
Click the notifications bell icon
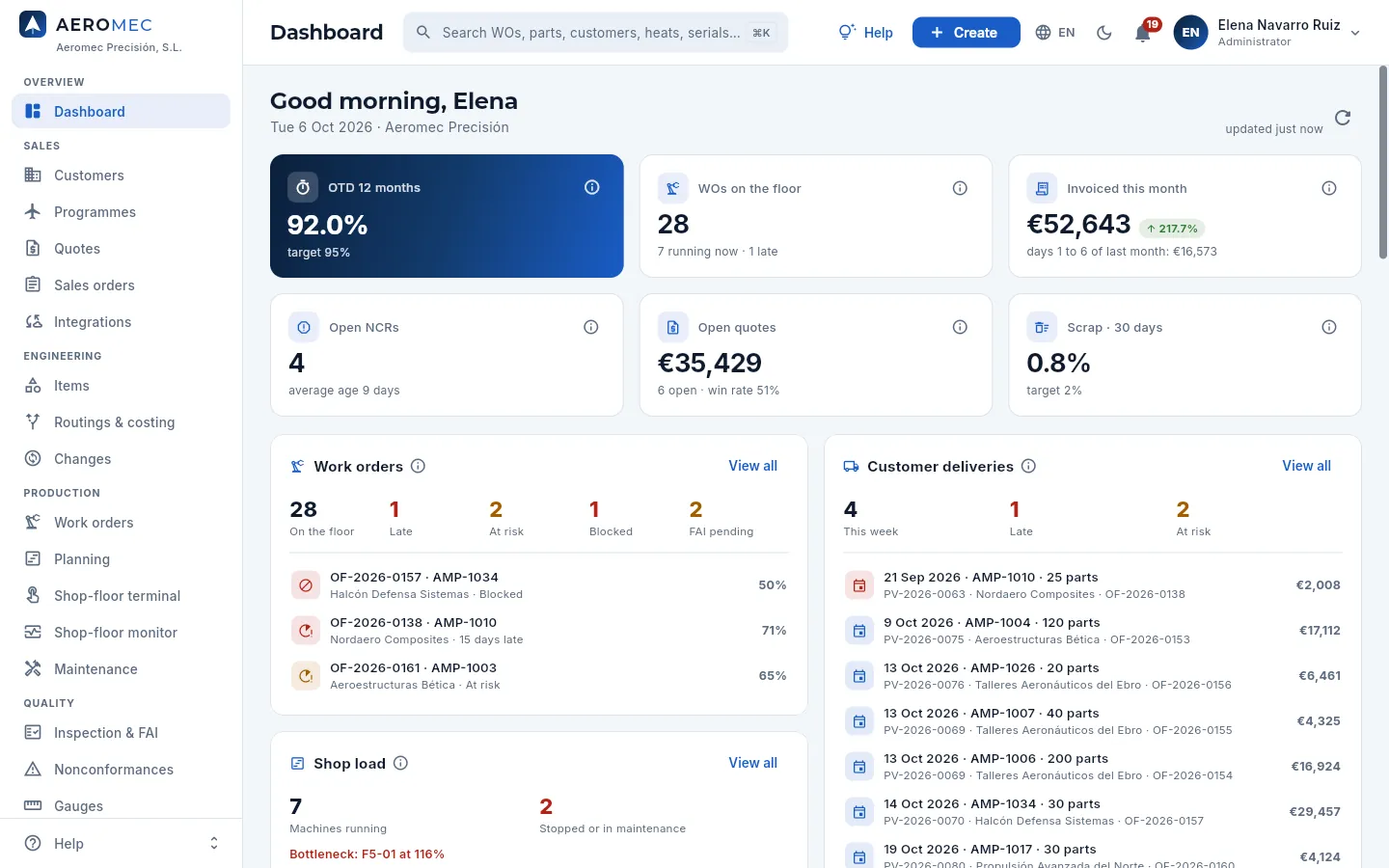1143,33
